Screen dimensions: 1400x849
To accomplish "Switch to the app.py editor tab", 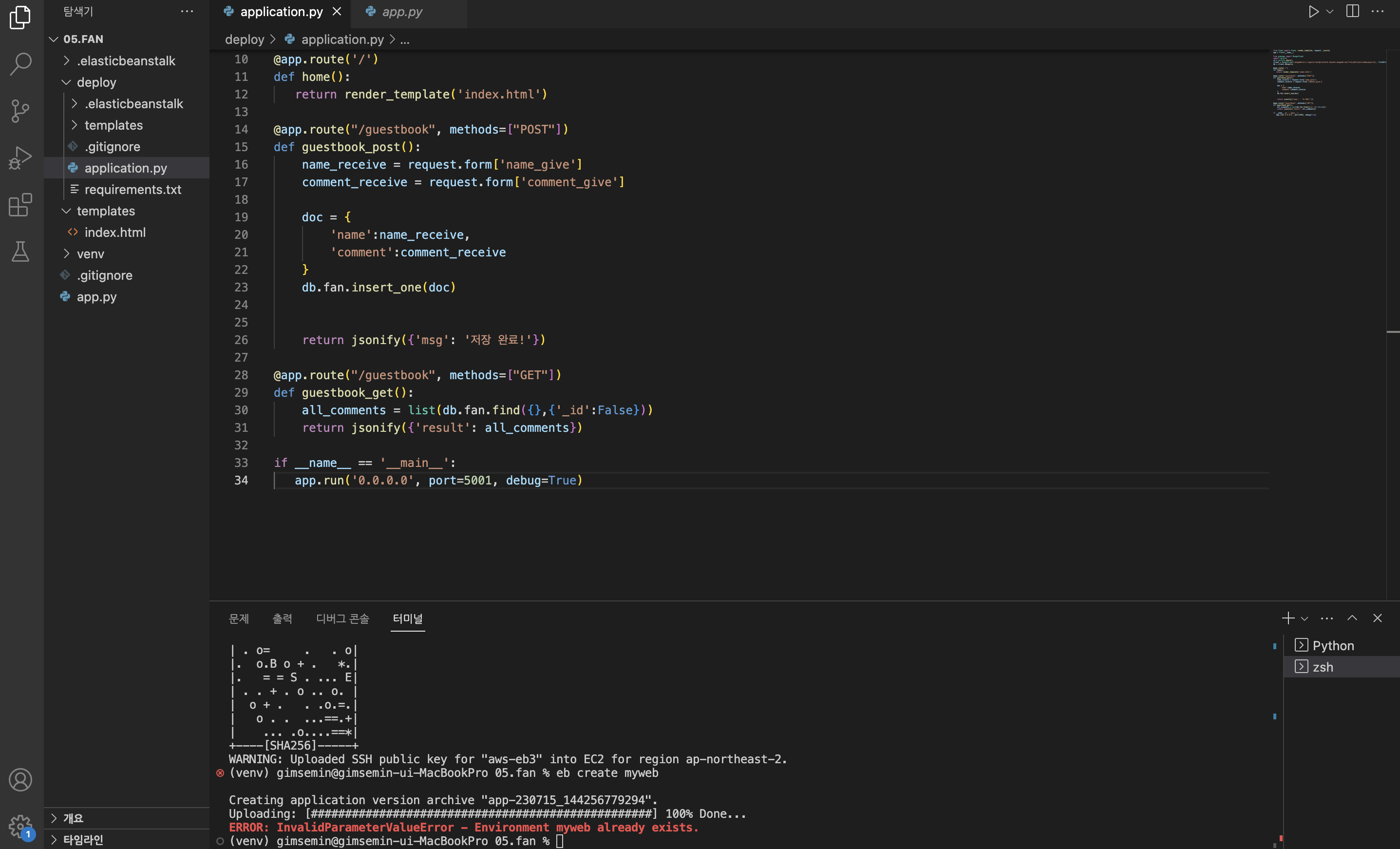I will (409, 11).
